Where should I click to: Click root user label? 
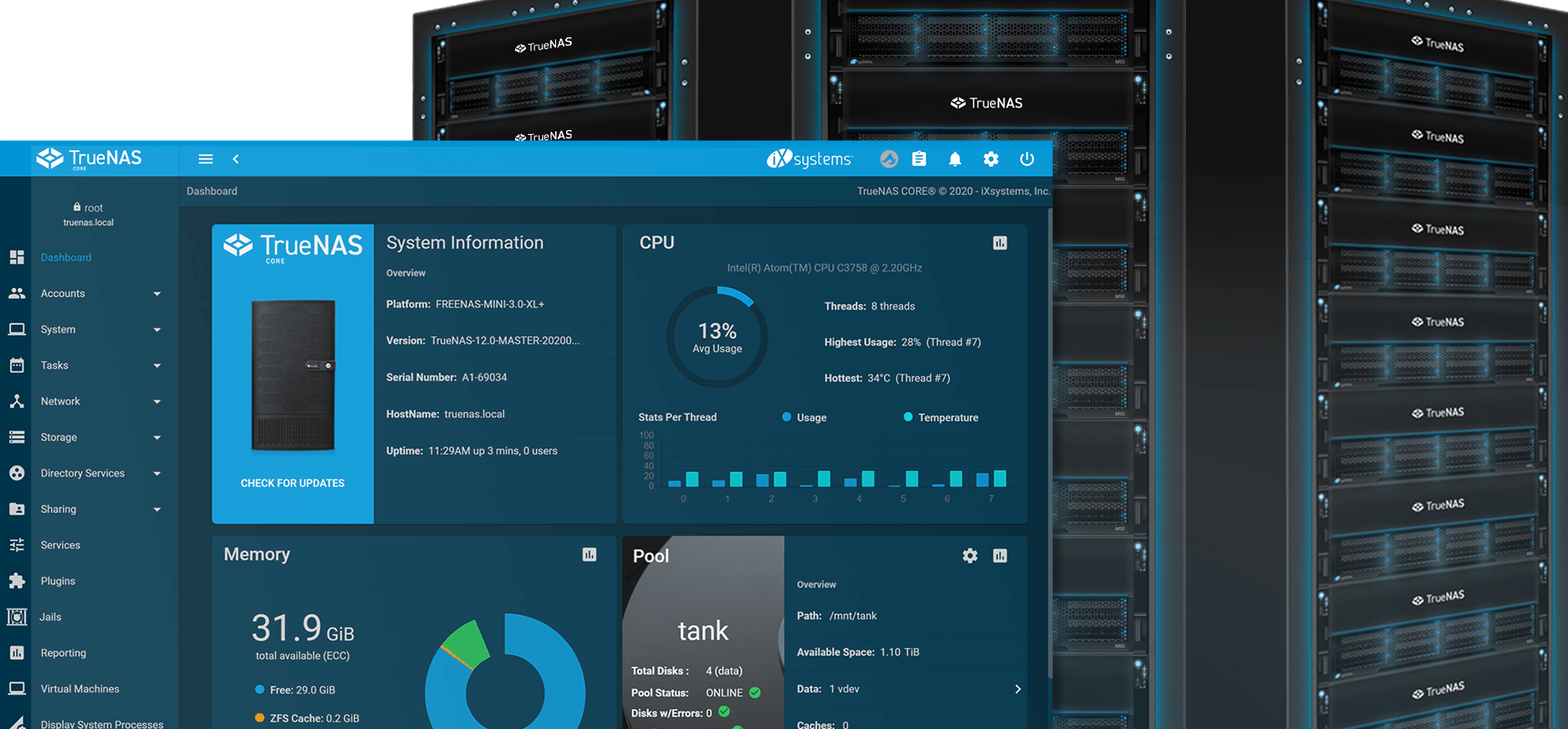pyautogui.click(x=88, y=208)
